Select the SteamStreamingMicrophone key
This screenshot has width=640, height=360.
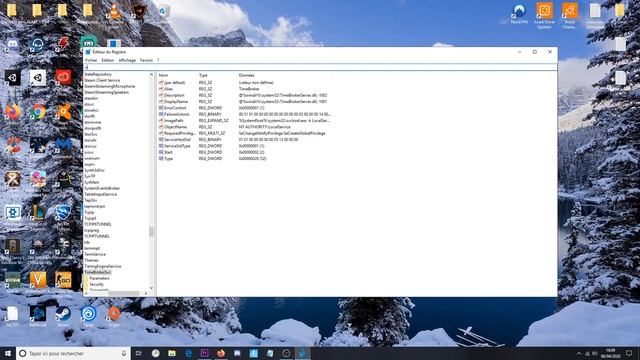[109, 87]
